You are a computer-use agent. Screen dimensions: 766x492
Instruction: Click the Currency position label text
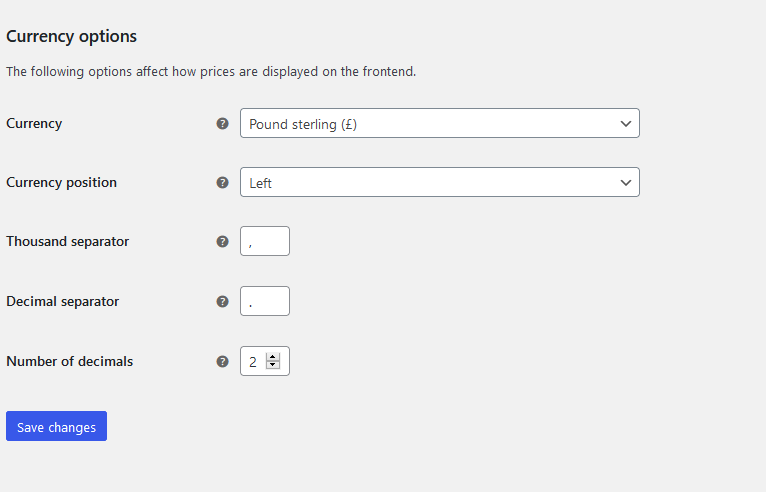point(61,182)
